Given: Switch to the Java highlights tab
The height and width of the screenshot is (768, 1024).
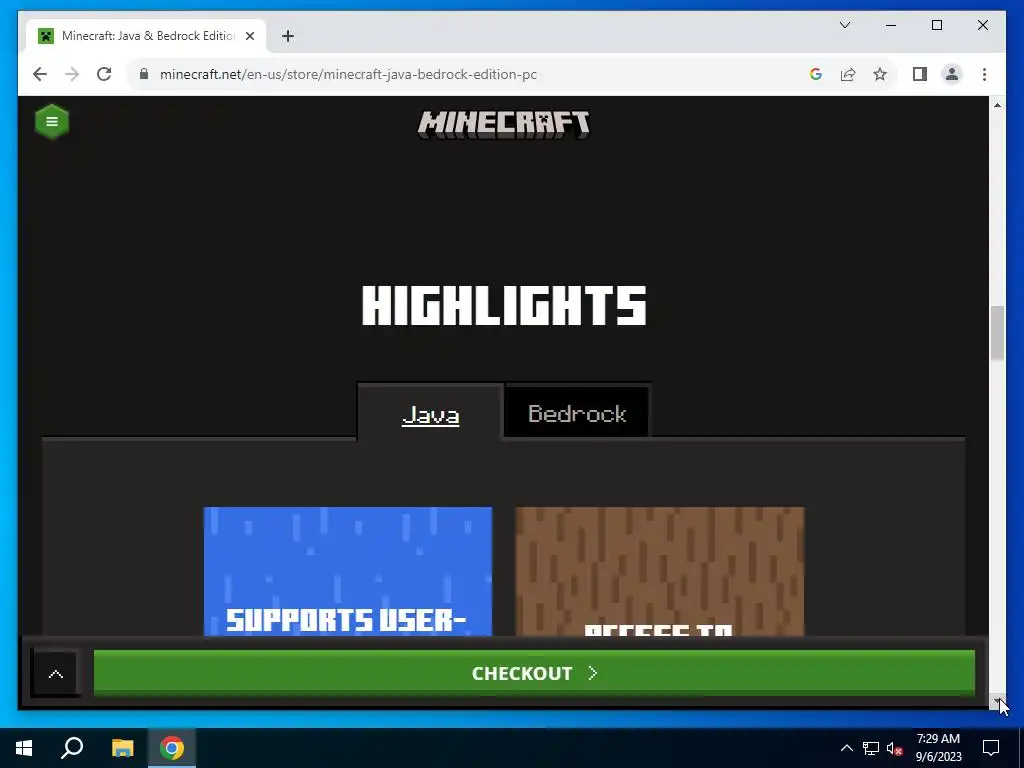Looking at the screenshot, I should click(430, 415).
